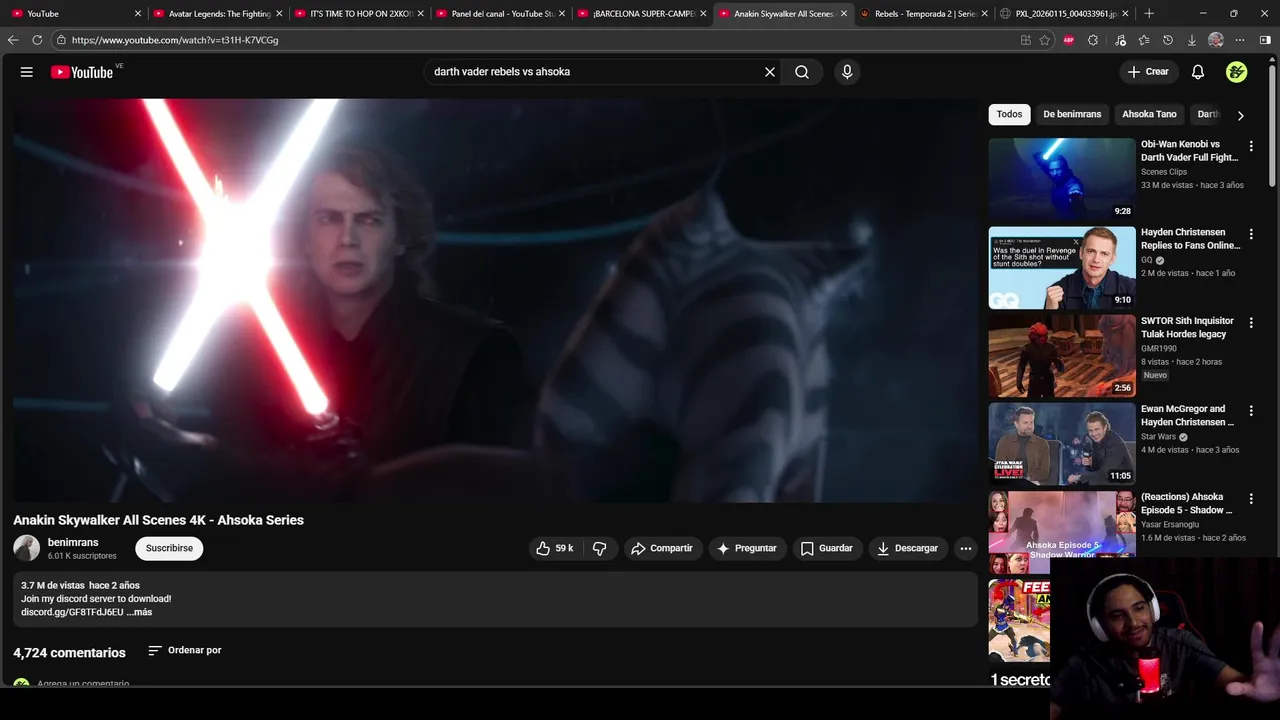This screenshot has height=720, width=1280.
Task: Open the YouTube account avatar menu
Action: click(1237, 72)
